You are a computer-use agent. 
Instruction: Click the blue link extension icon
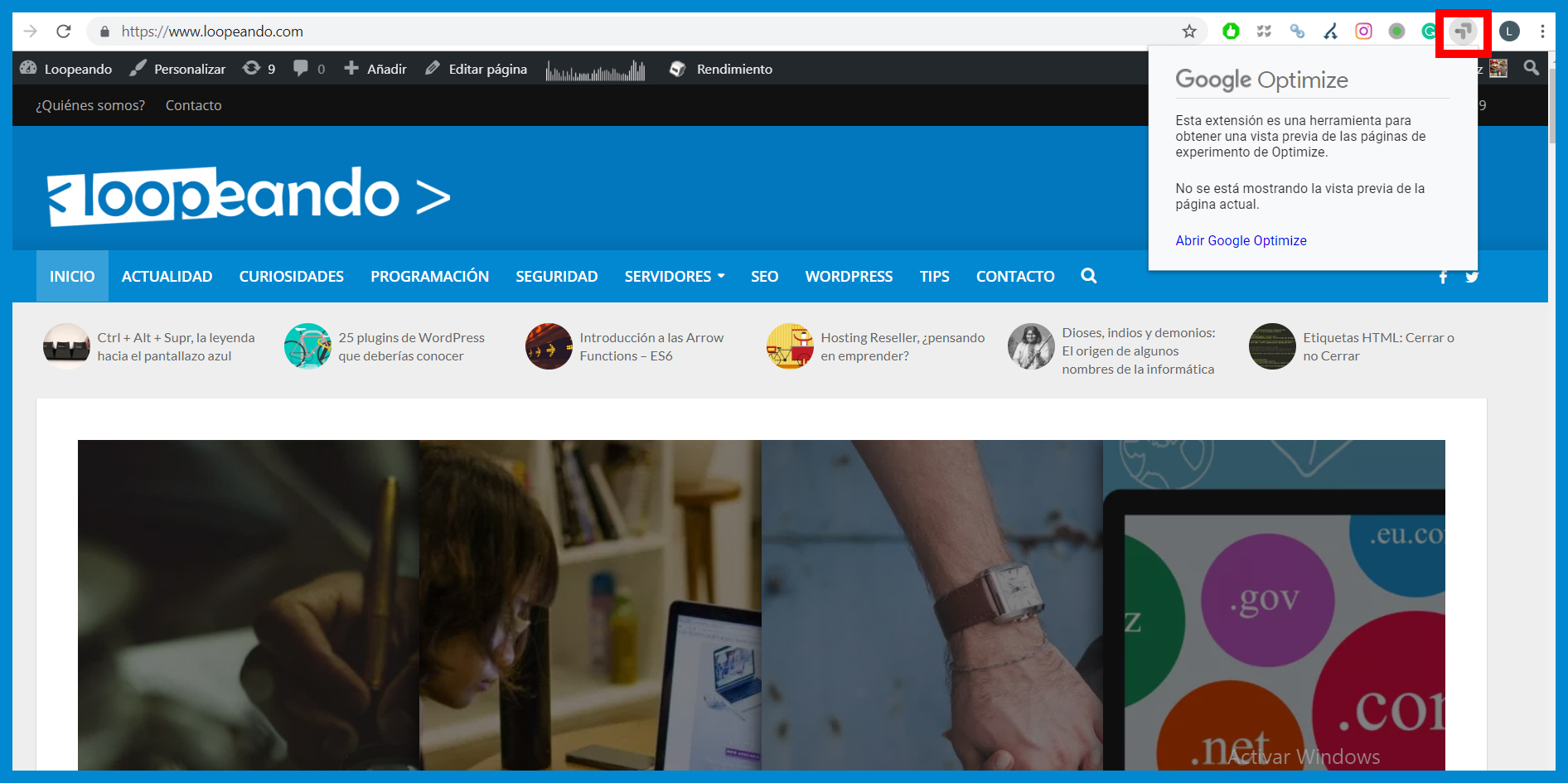1297,31
